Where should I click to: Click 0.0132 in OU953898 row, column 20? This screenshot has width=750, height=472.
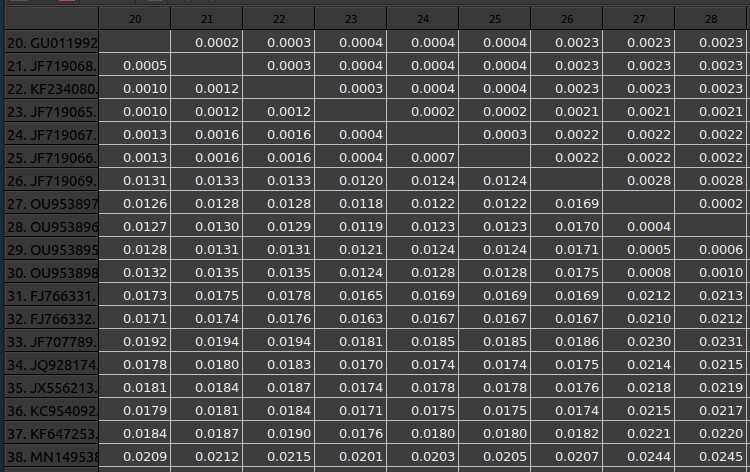tap(135, 273)
